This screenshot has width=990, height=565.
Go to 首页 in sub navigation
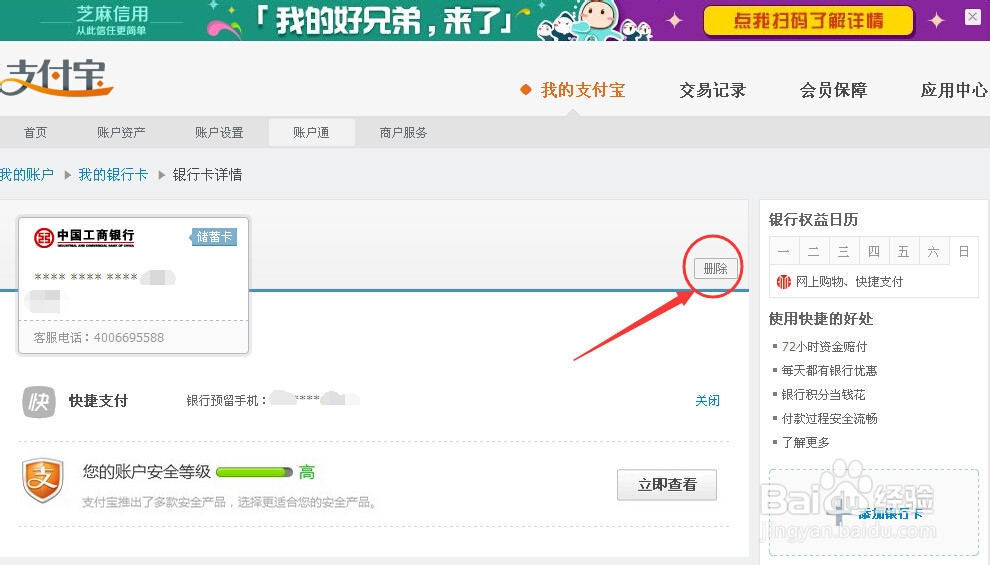pos(35,133)
